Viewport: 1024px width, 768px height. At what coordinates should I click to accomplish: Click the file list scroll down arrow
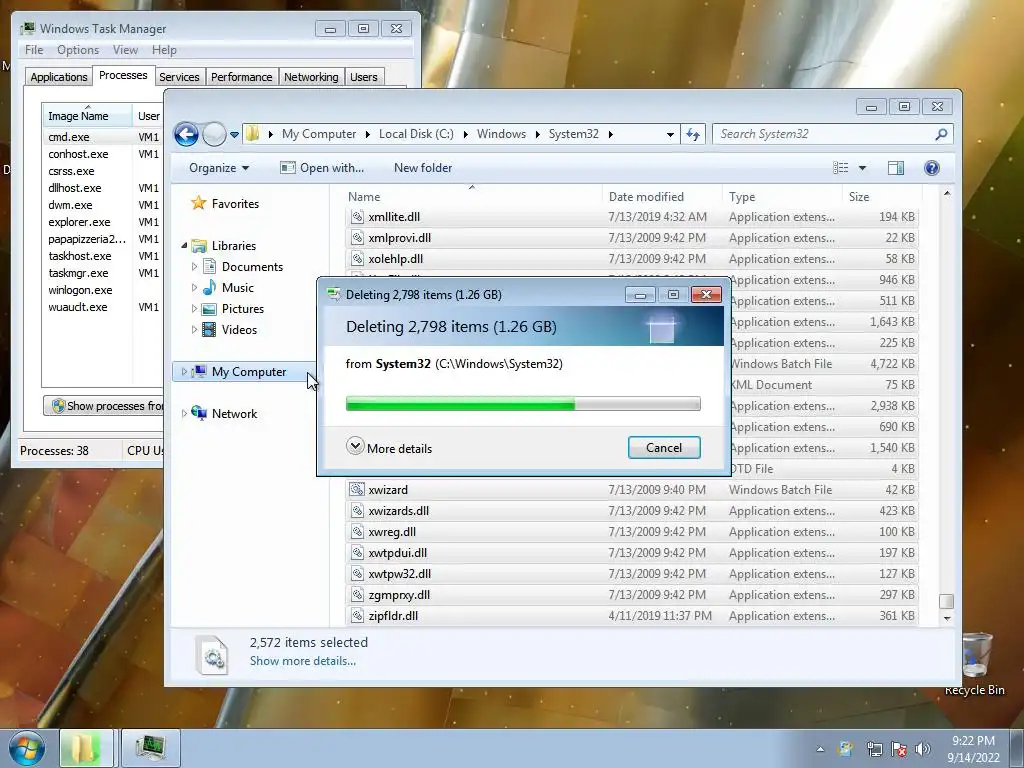tap(946, 618)
